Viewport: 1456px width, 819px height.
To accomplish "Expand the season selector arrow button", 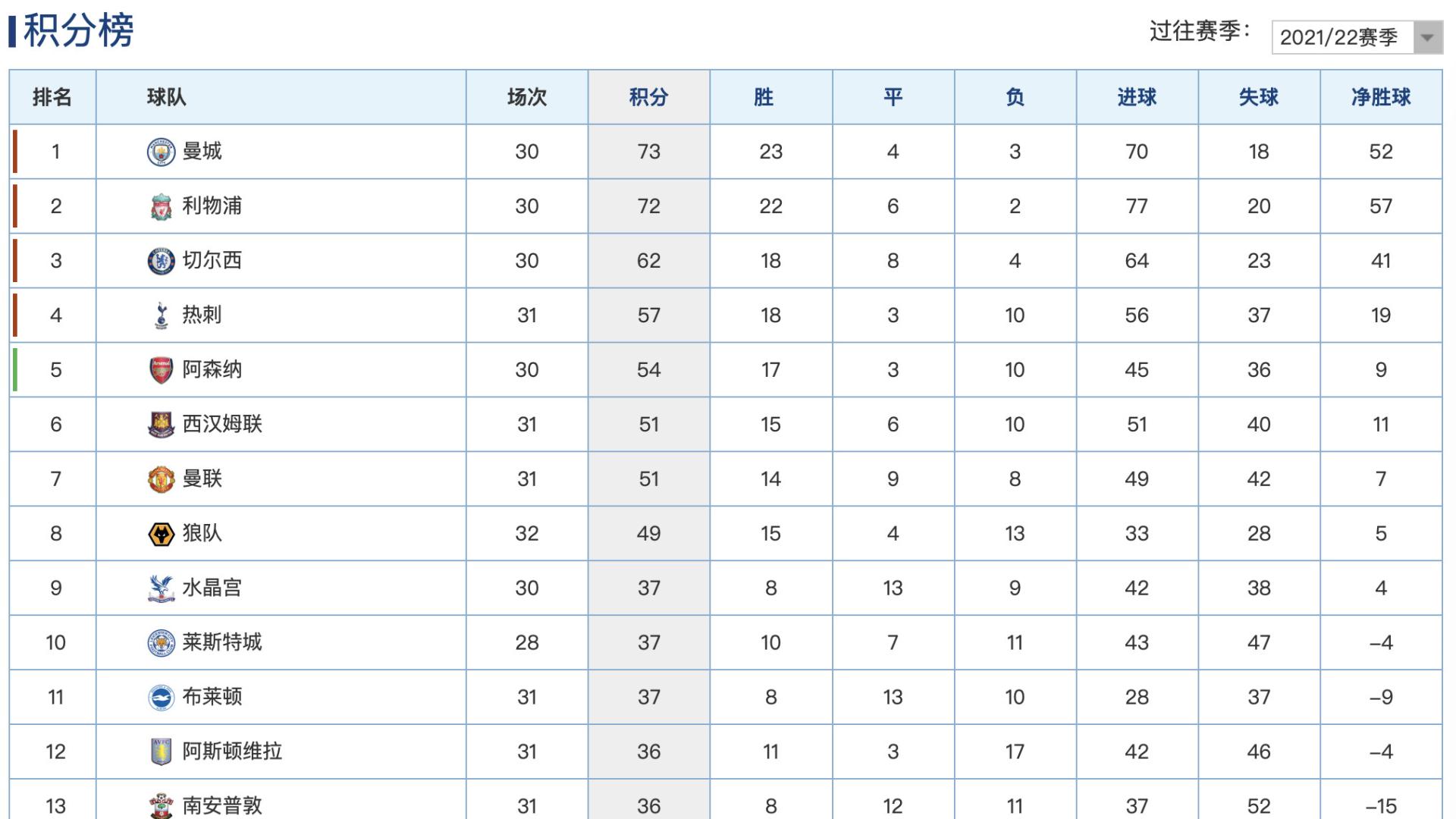I will tap(1427, 37).
